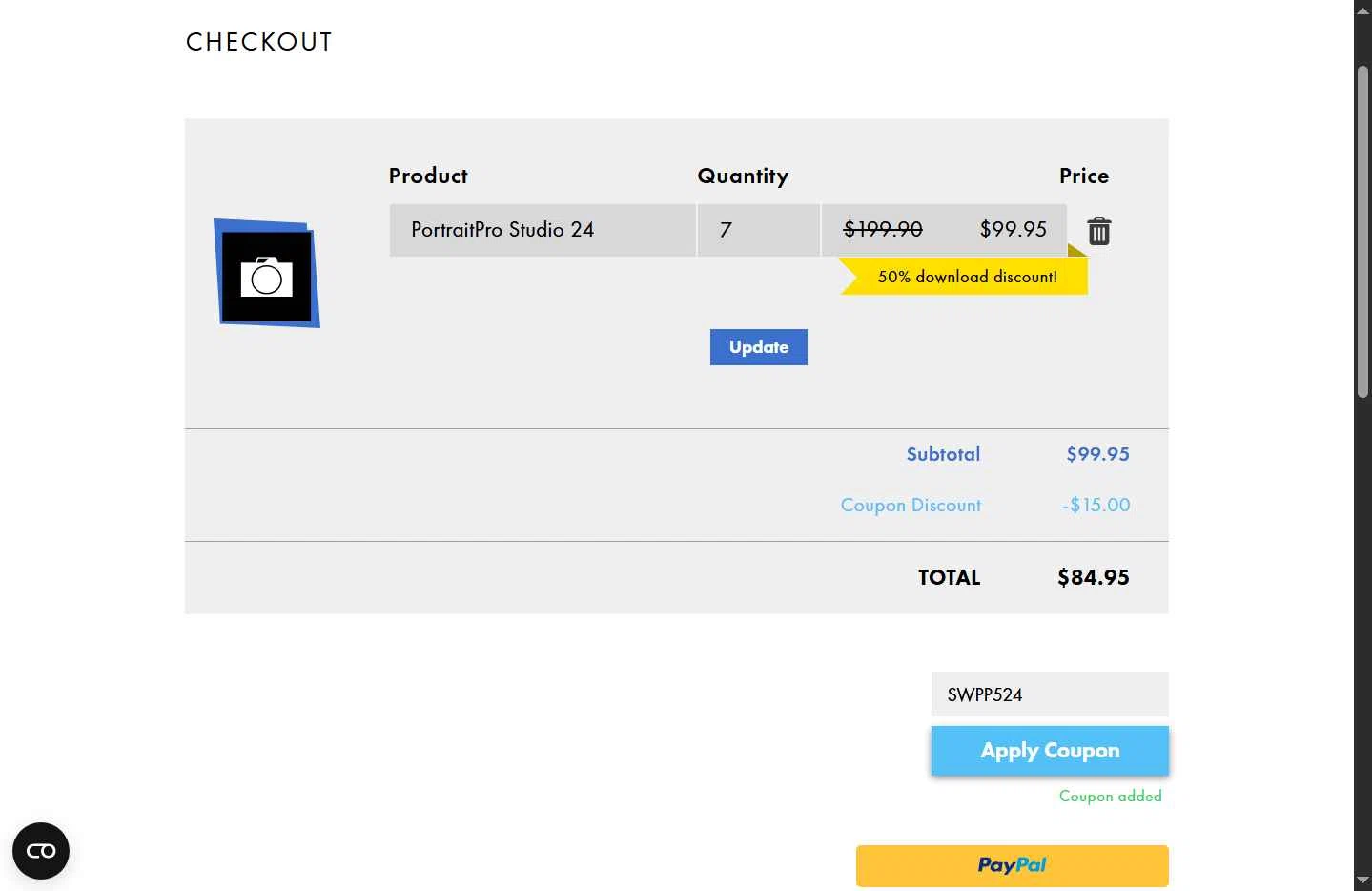1372x891 pixels.
Task: Click the Coupon Discount label
Action: coord(911,506)
